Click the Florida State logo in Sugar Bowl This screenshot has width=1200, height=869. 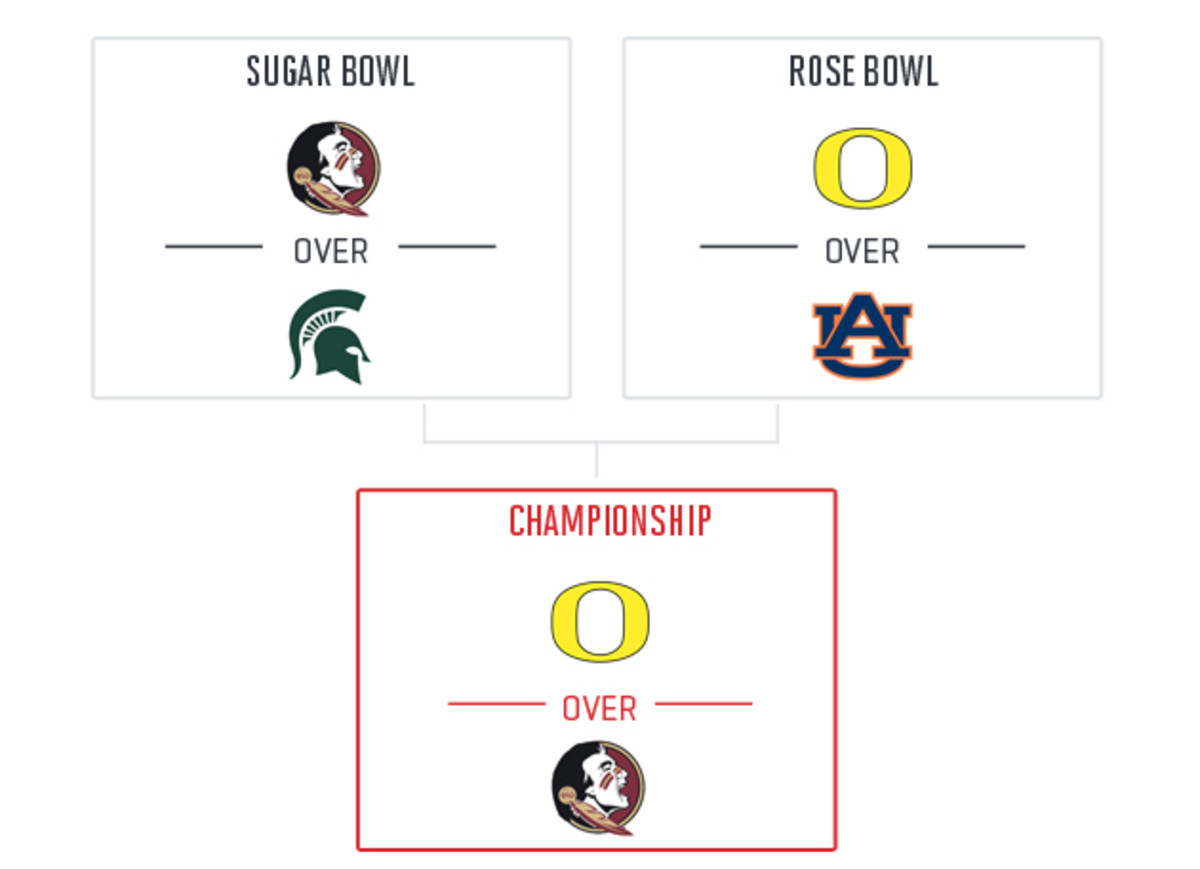[x=332, y=169]
